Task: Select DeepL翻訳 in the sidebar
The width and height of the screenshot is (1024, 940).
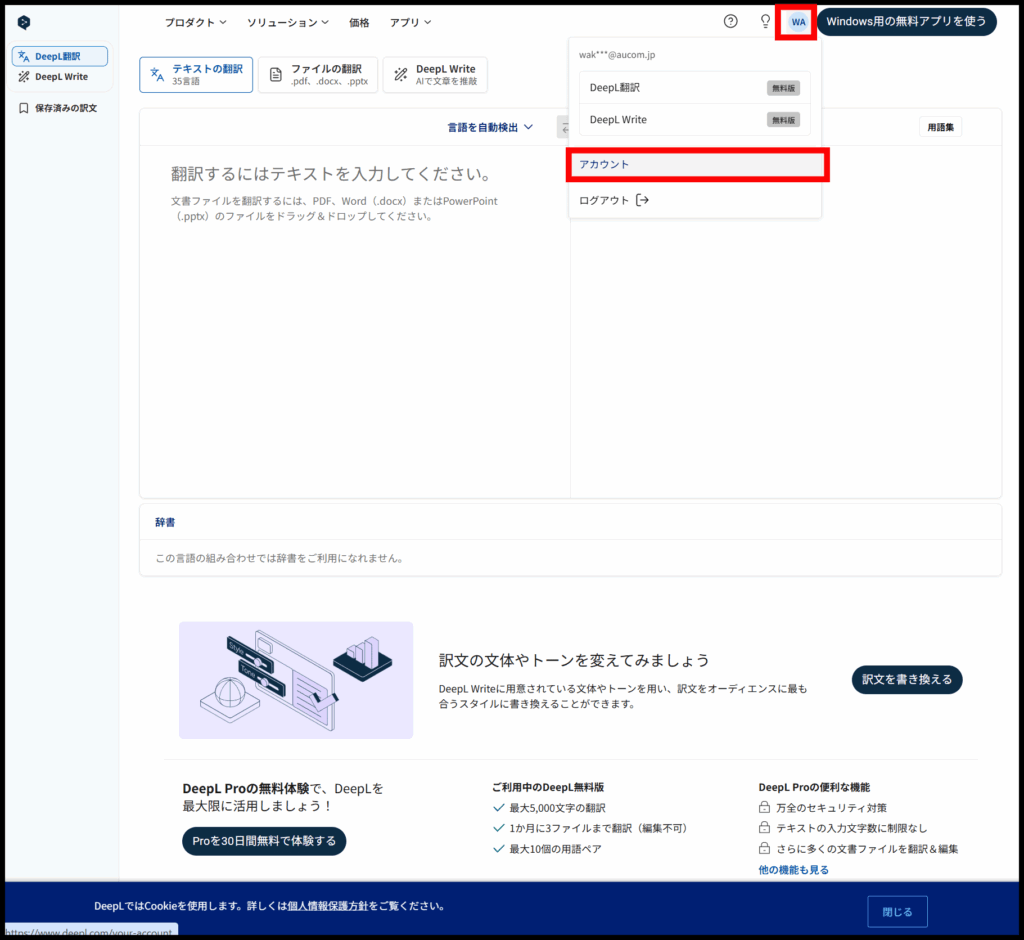Action: coord(59,56)
